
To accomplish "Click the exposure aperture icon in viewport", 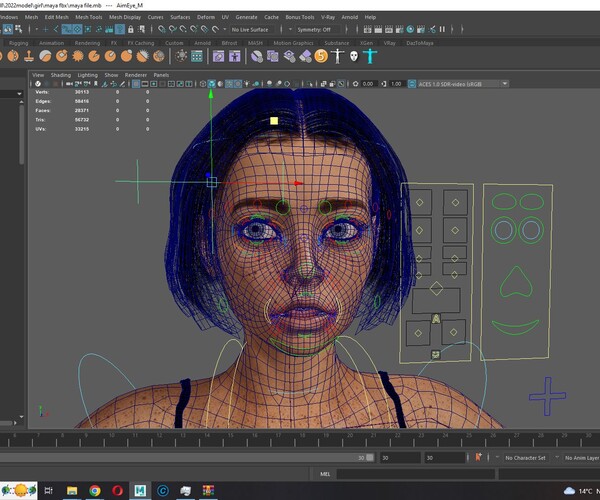I will (355, 84).
